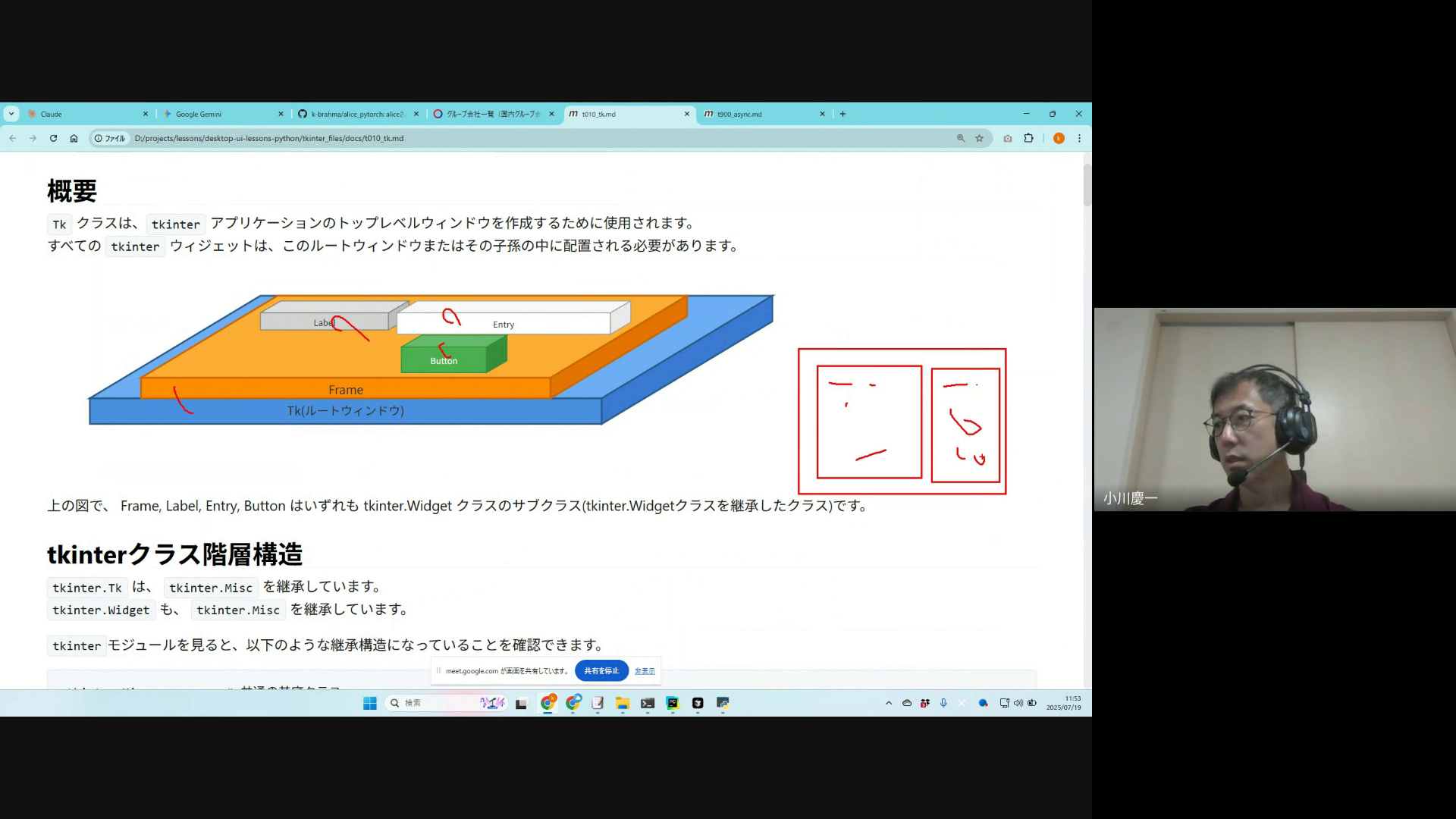Screen dimensions: 1456x819
Task: Open the Extensions puzzle icon
Action: (x=1028, y=138)
